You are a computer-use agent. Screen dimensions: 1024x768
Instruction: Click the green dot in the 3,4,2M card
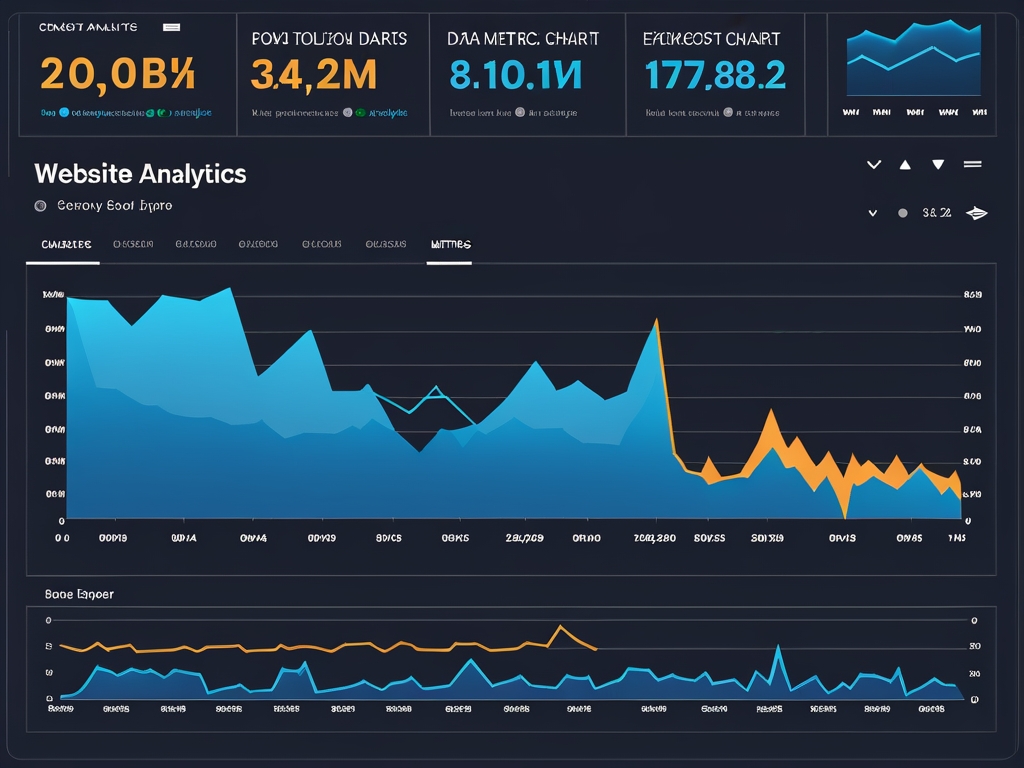point(360,112)
